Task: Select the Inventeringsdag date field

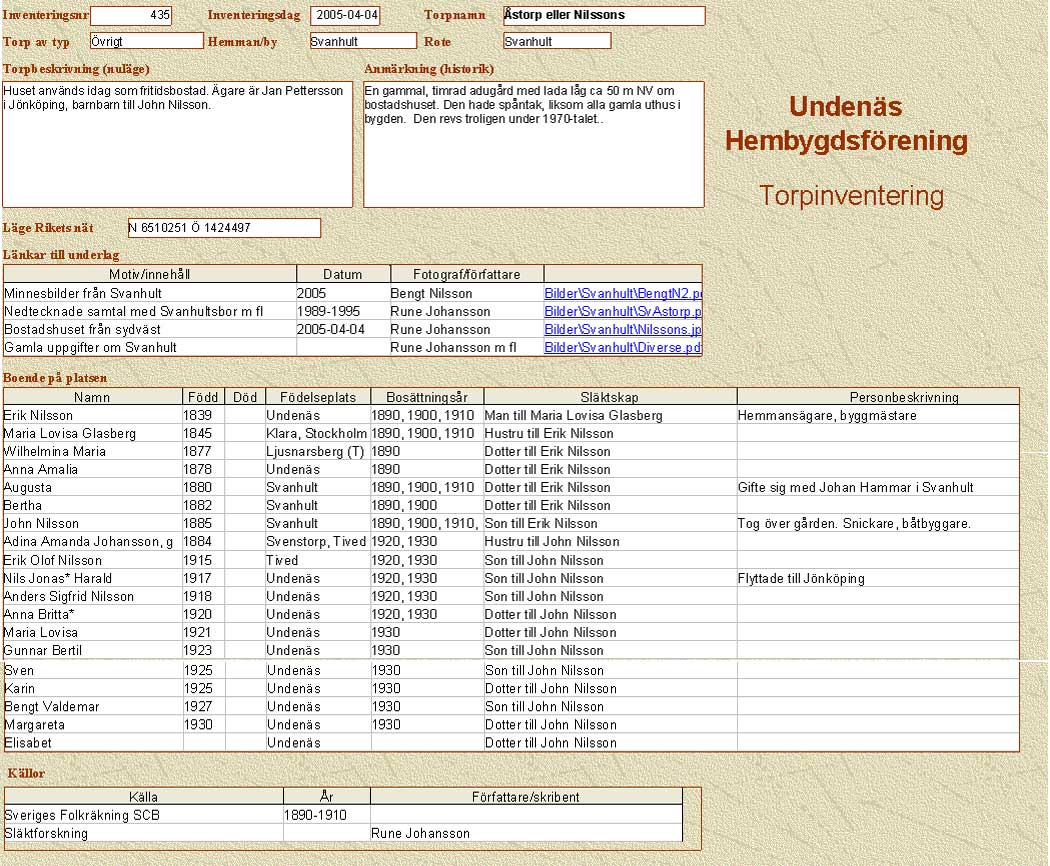Action: pyautogui.click(x=345, y=16)
